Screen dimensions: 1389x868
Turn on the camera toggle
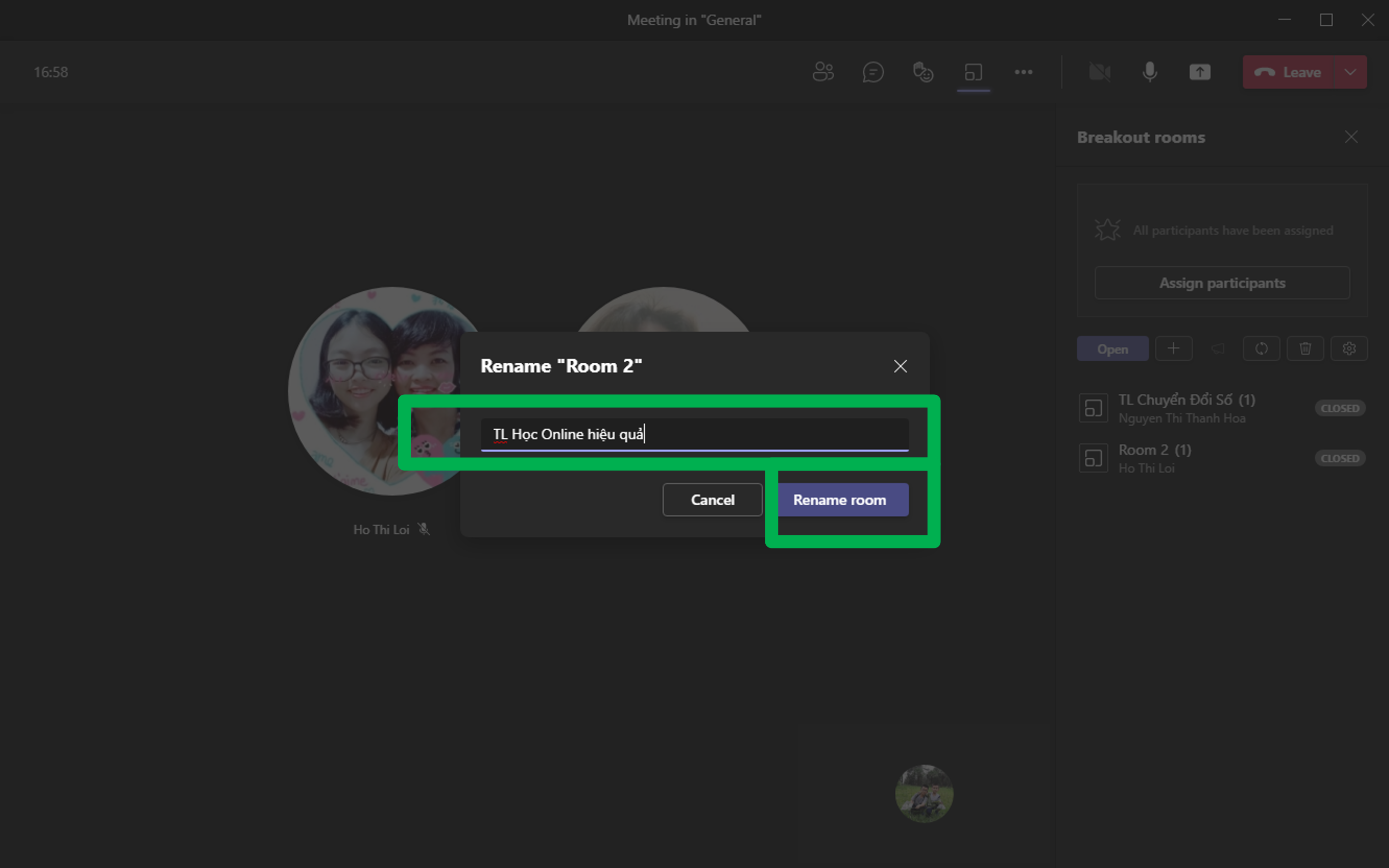tap(1100, 72)
